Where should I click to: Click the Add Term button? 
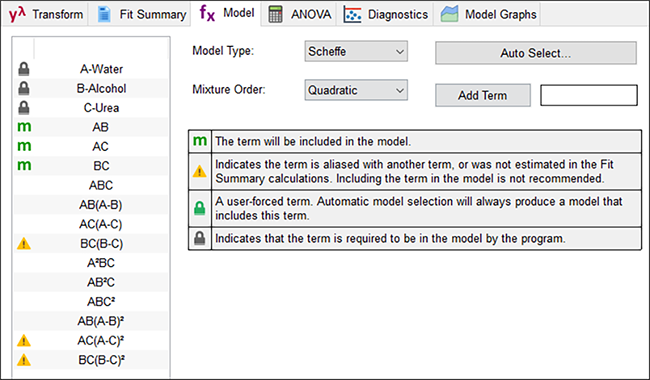pos(483,95)
